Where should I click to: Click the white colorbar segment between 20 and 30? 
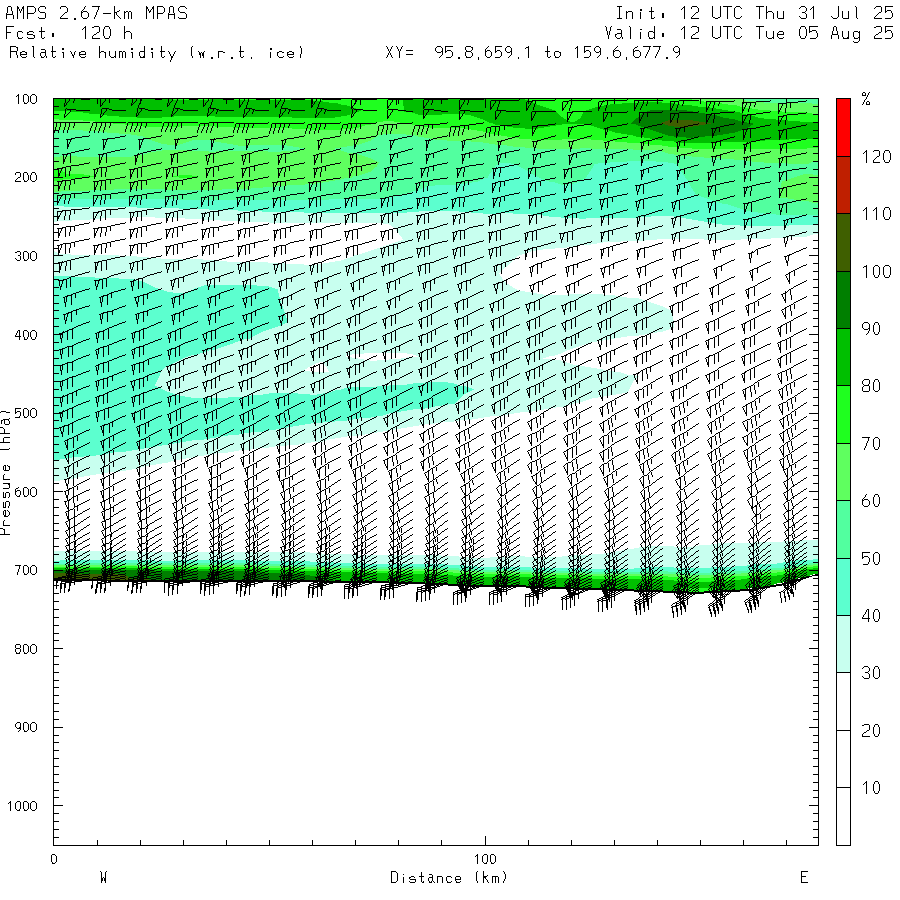843,701
